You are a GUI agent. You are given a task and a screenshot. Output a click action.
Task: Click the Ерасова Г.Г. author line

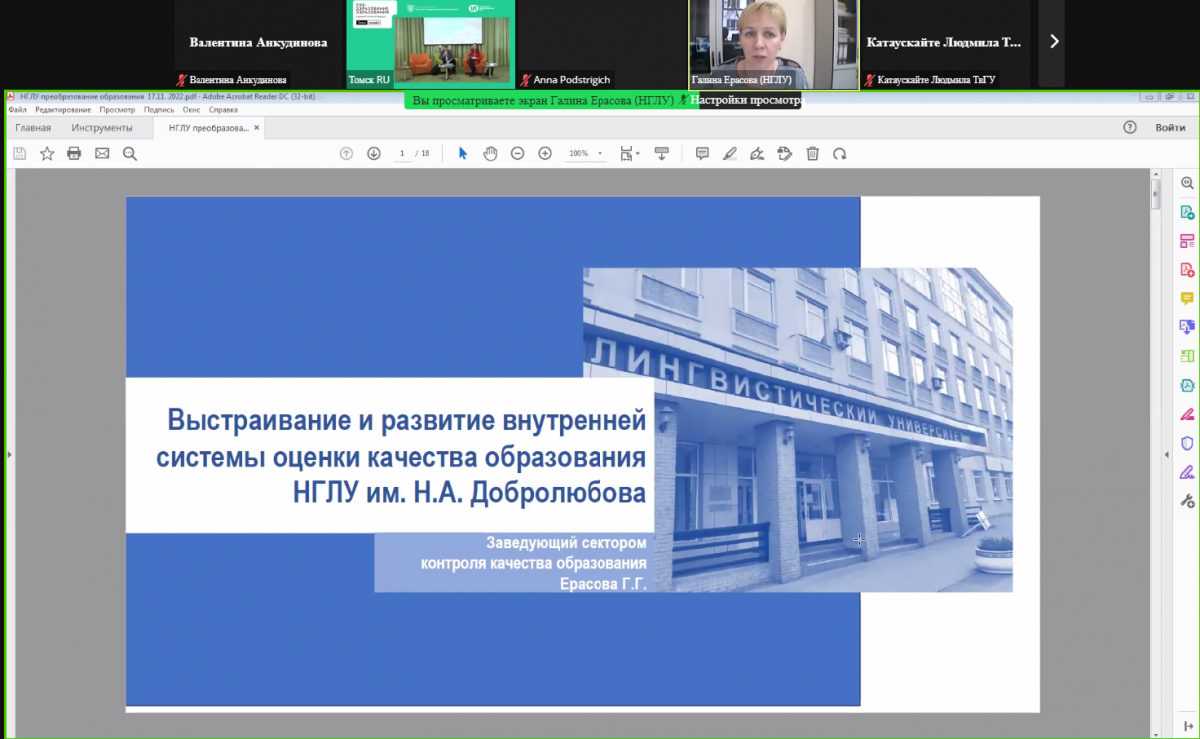coord(602,582)
